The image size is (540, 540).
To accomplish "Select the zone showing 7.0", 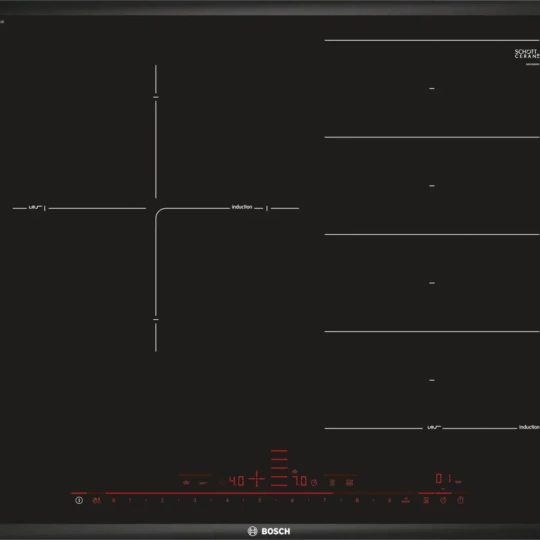I will [300, 481].
